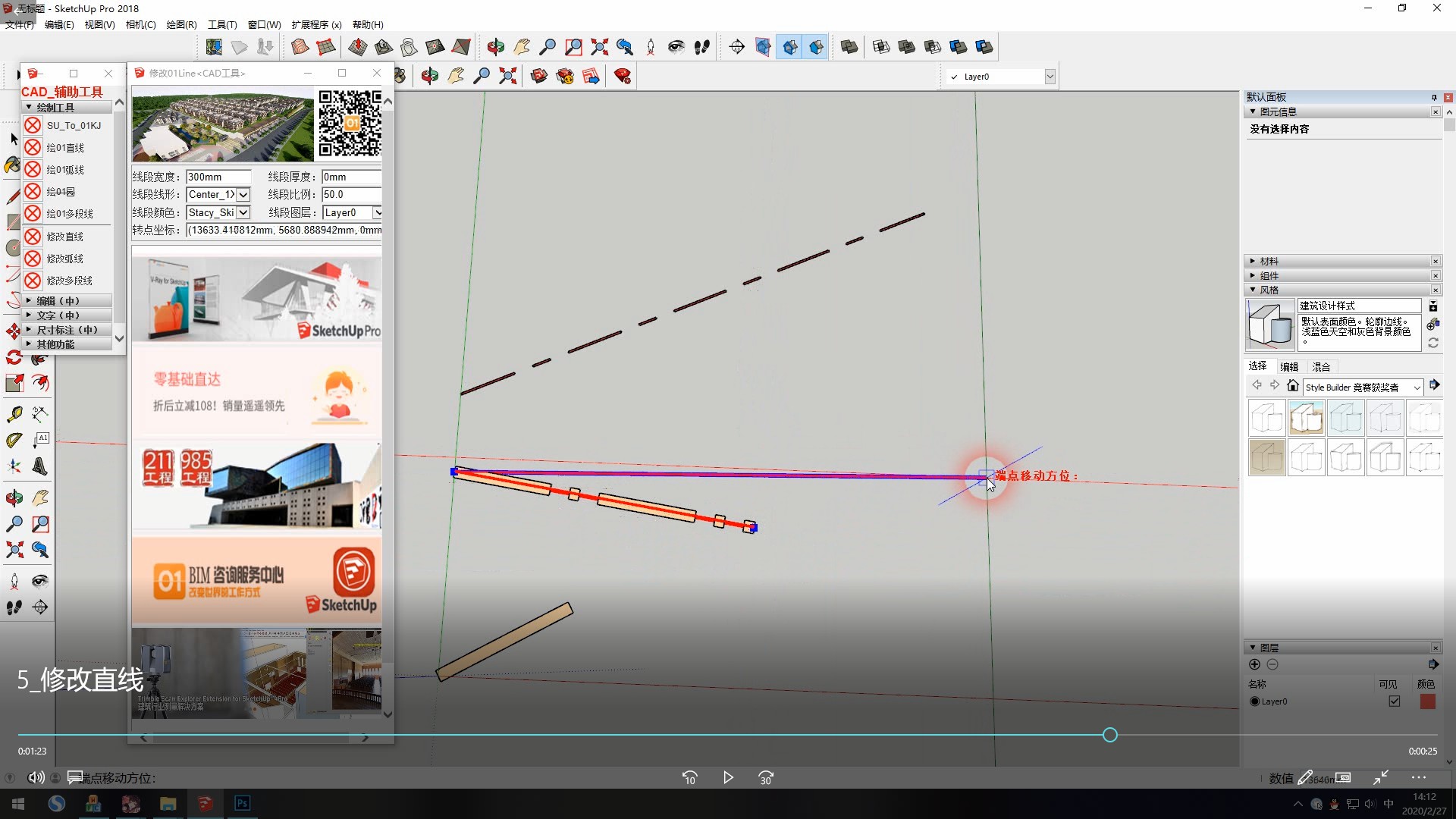The height and width of the screenshot is (819, 1456).
Task: Click the add layer plus icon
Action: (1254, 664)
